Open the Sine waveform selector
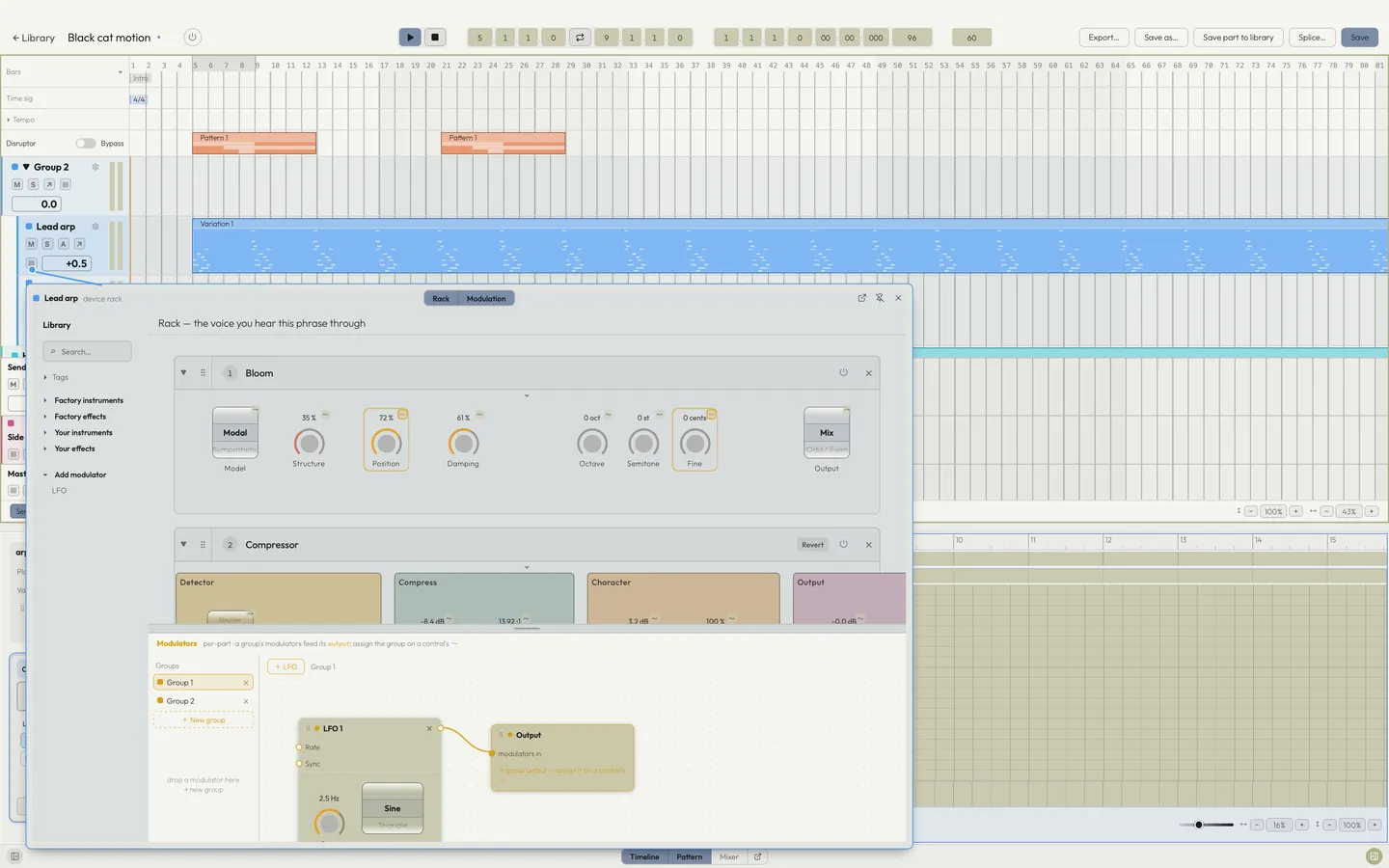 coord(393,808)
